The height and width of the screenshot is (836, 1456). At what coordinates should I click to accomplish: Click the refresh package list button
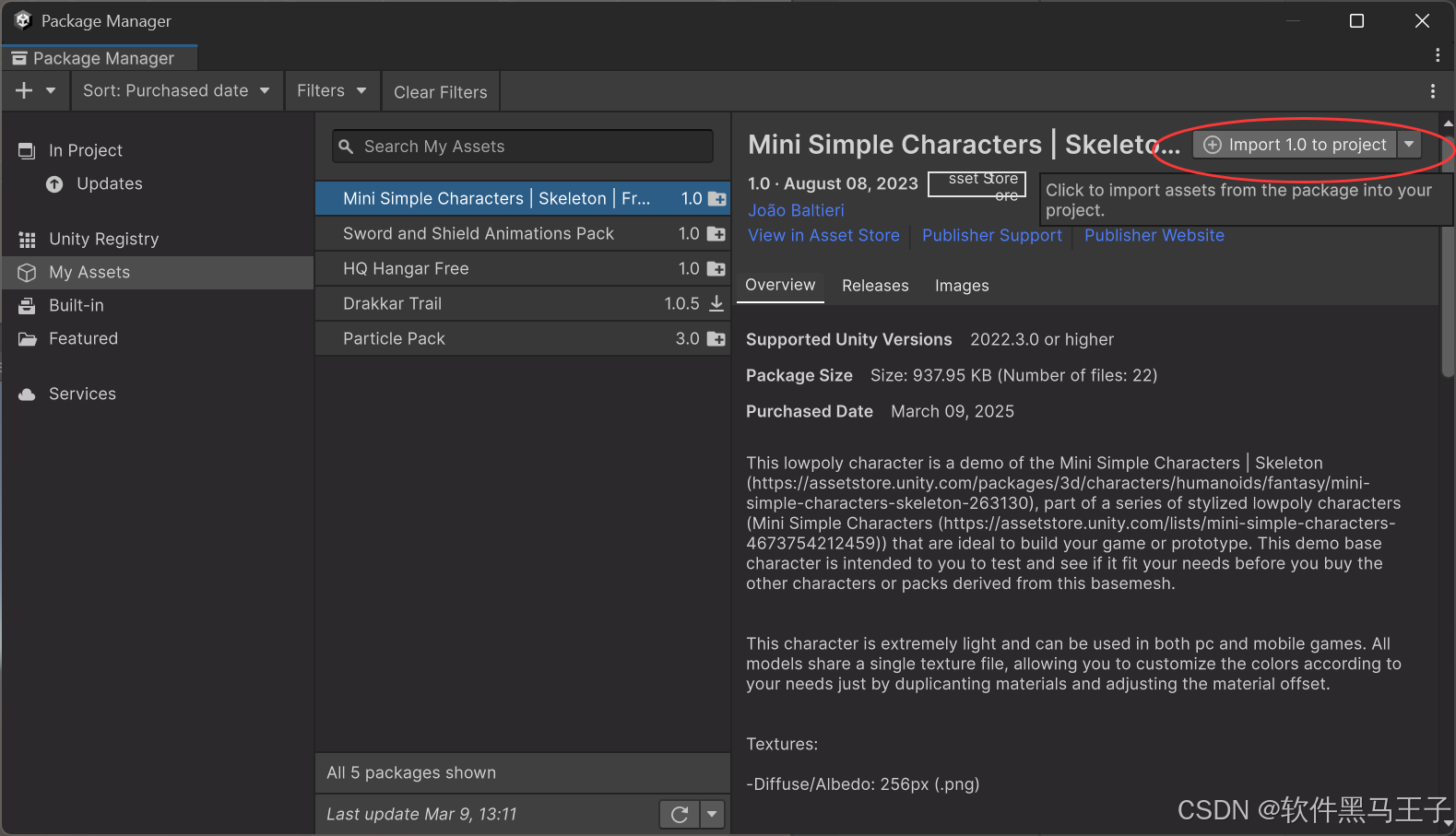680,814
